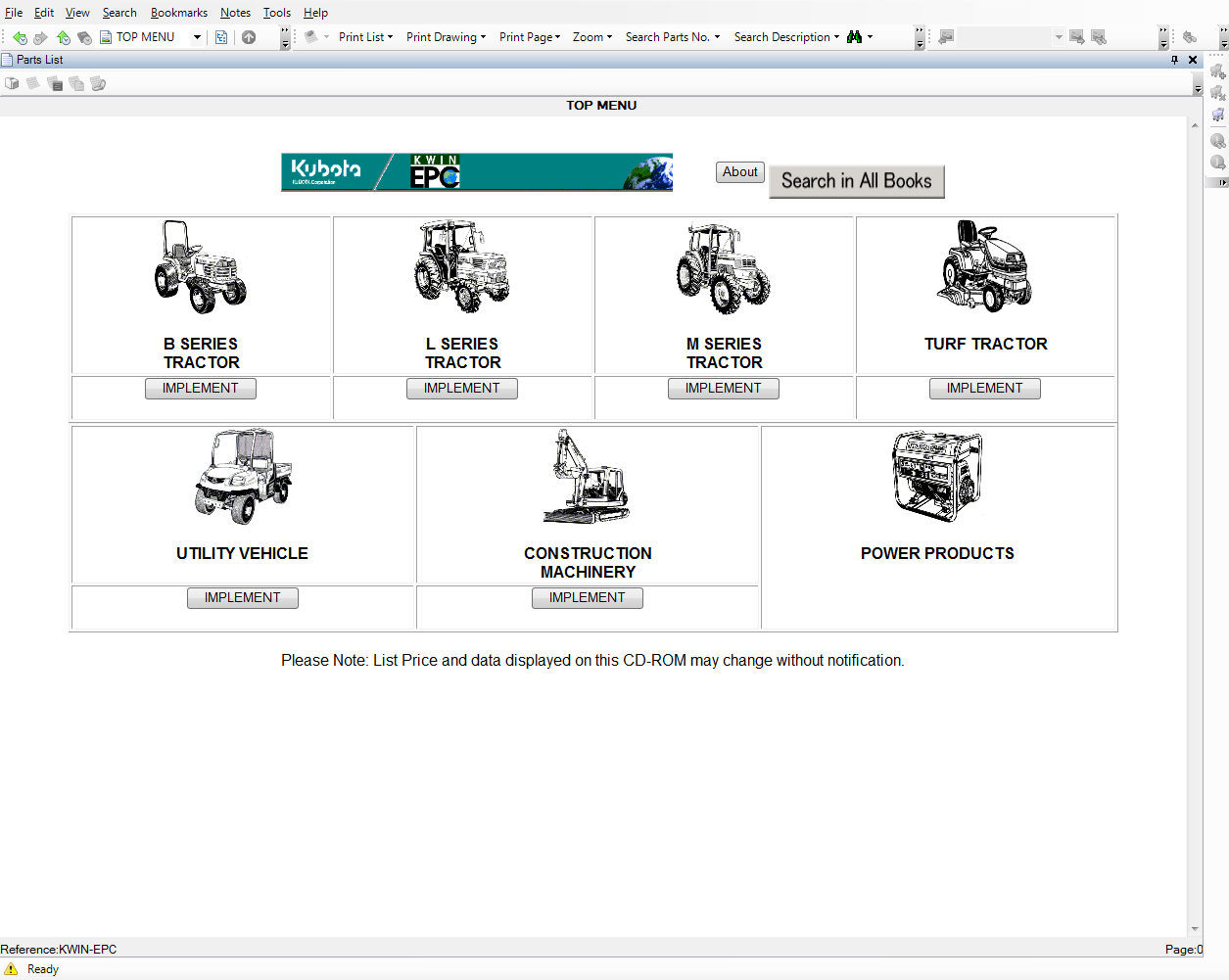This screenshot has width=1229, height=980.
Task: Select the M SERIES TRACTOR image
Action: [724, 266]
